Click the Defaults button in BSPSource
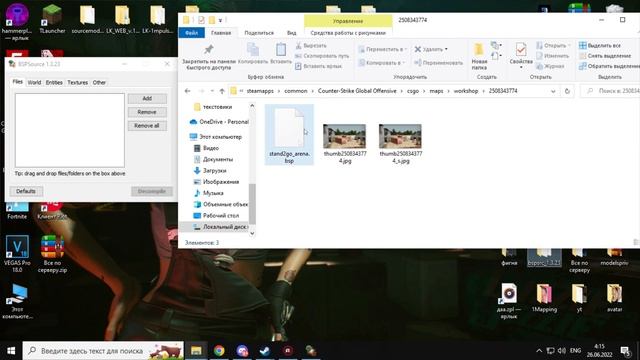This screenshot has height=360, width=640. click(x=26, y=191)
